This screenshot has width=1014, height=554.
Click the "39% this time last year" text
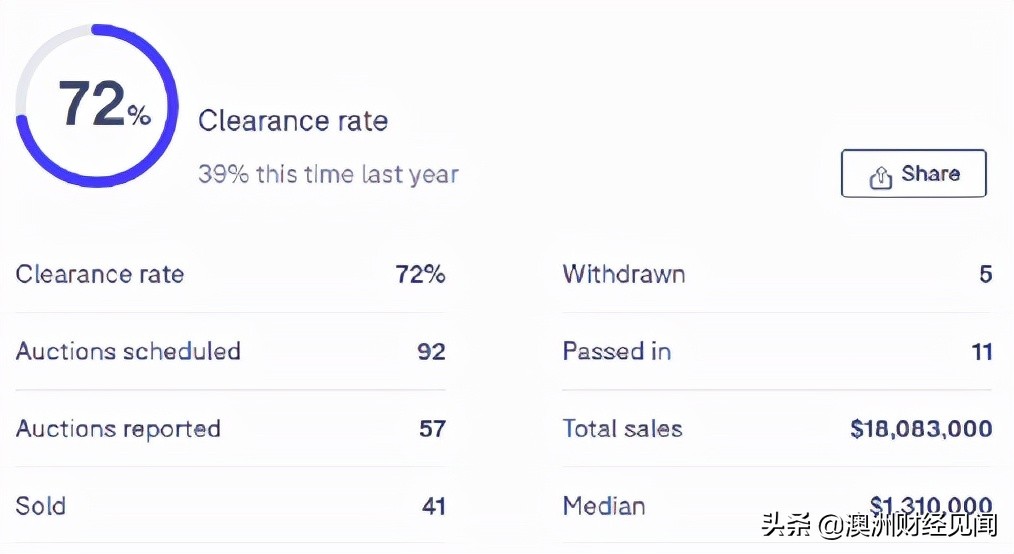point(328,174)
